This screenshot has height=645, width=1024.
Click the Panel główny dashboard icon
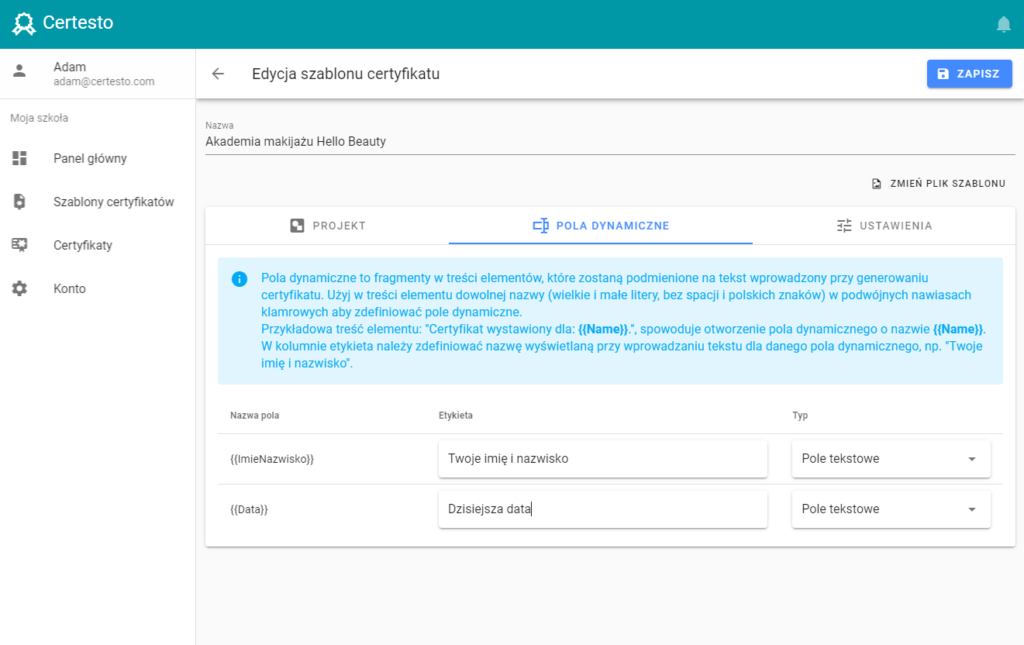tap(20, 158)
